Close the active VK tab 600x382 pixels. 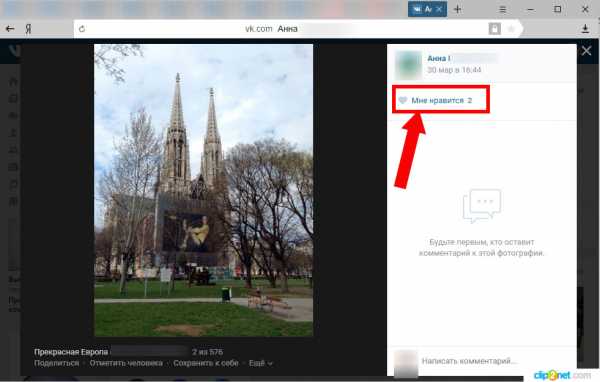point(439,9)
